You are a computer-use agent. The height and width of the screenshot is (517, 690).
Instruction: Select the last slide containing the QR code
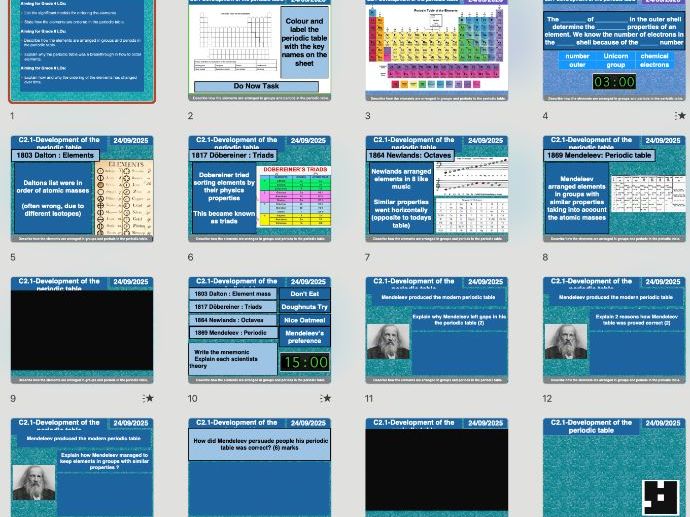coord(614,468)
